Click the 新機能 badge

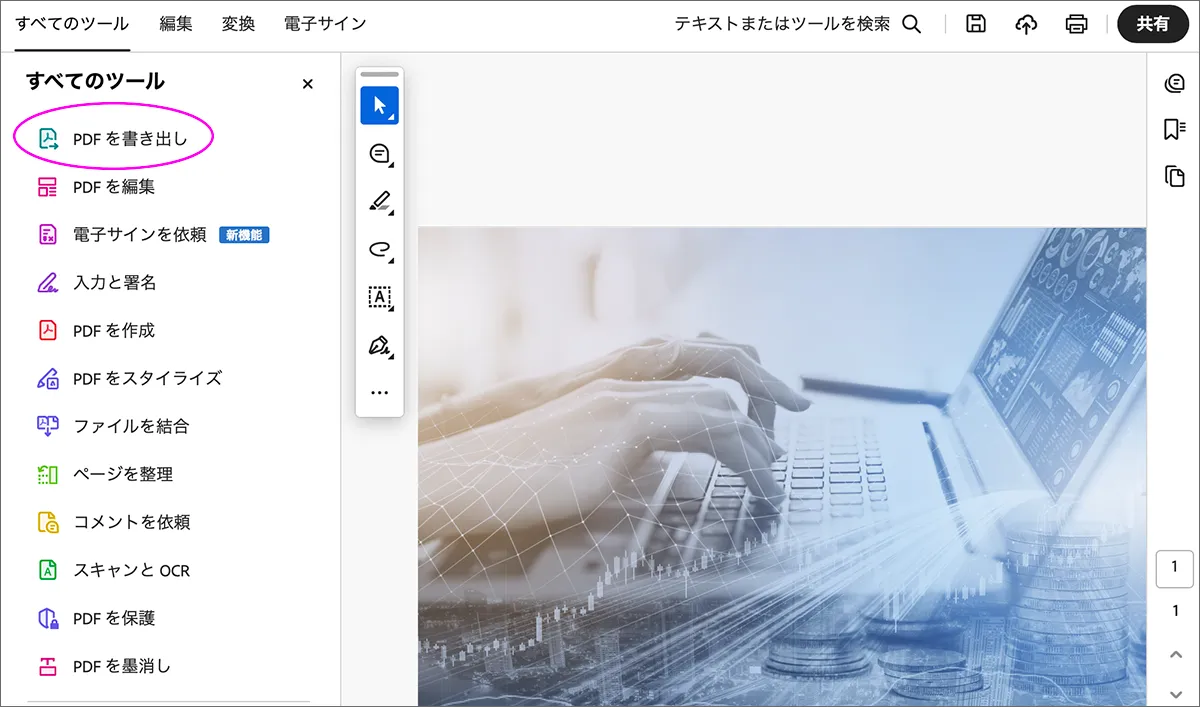[244, 235]
